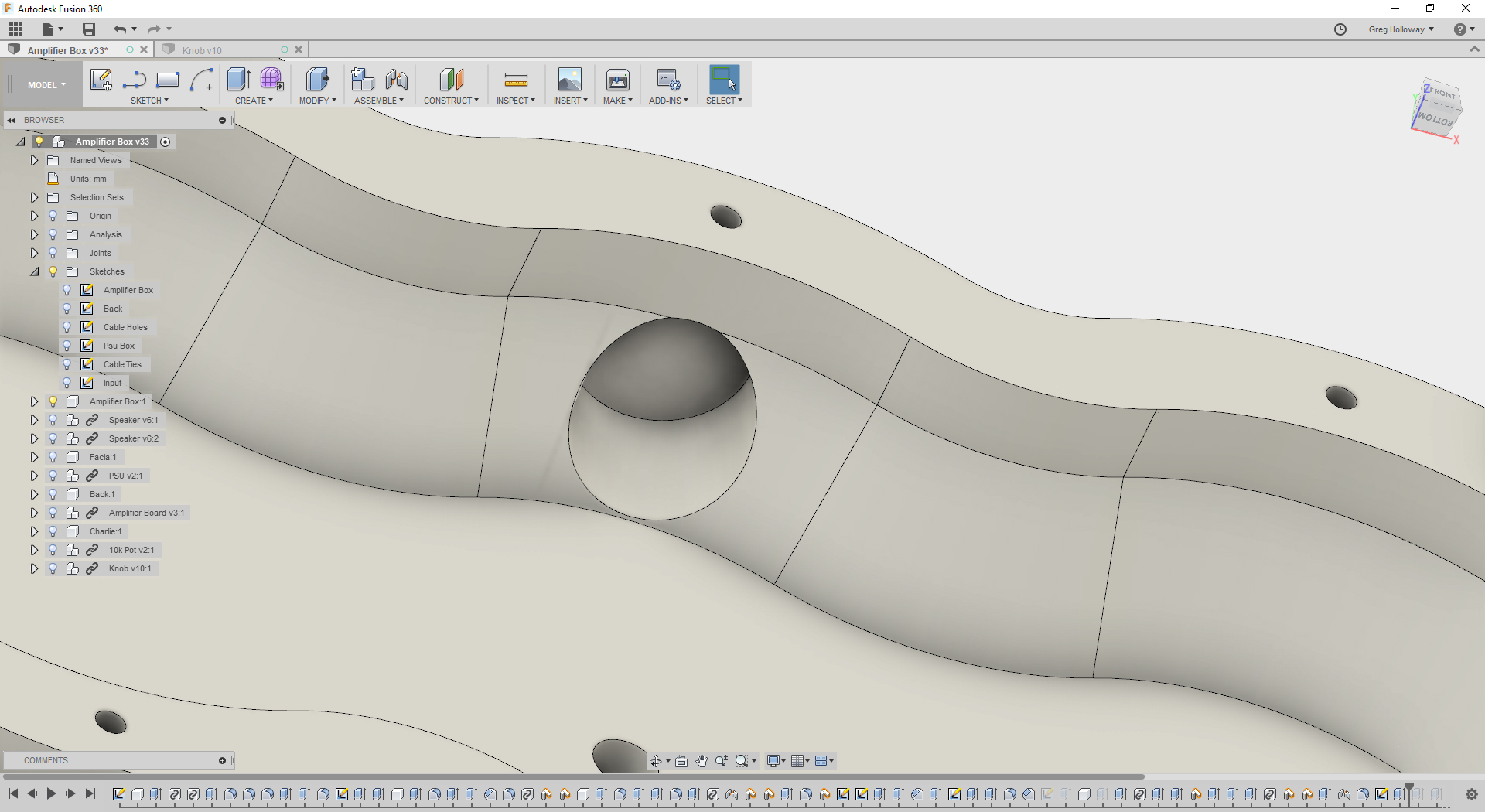Toggle visibility of the Cable Holes sketch

point(67,326)
